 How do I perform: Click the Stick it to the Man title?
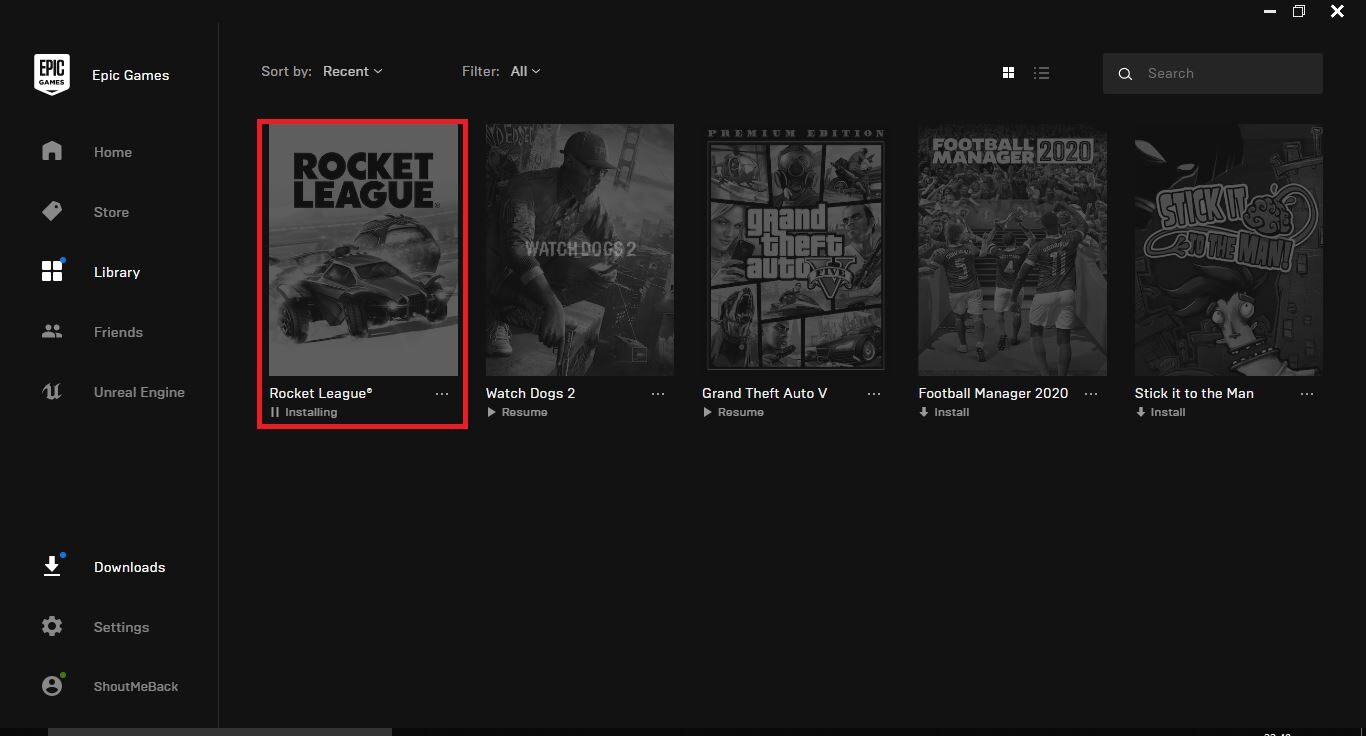[1194, 393]
